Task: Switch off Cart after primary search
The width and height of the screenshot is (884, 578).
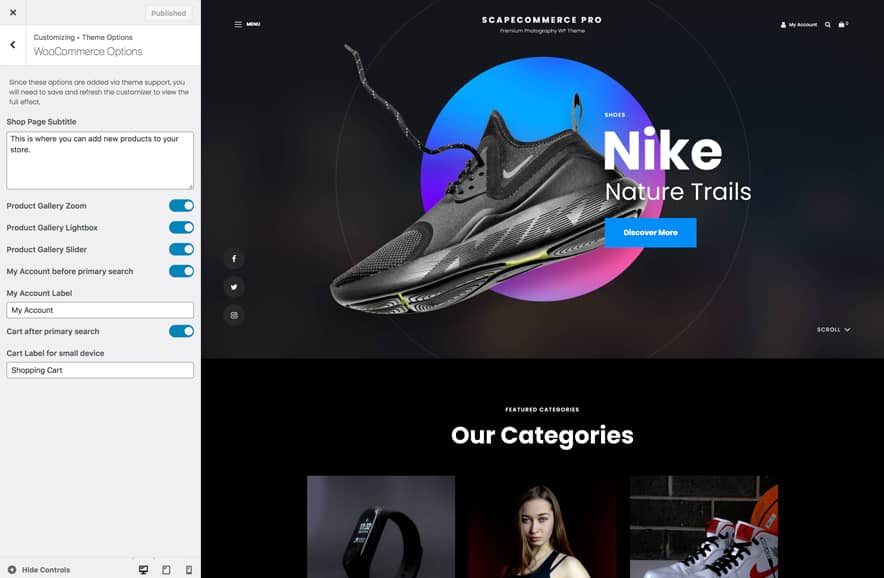Action: coord(182,331)
